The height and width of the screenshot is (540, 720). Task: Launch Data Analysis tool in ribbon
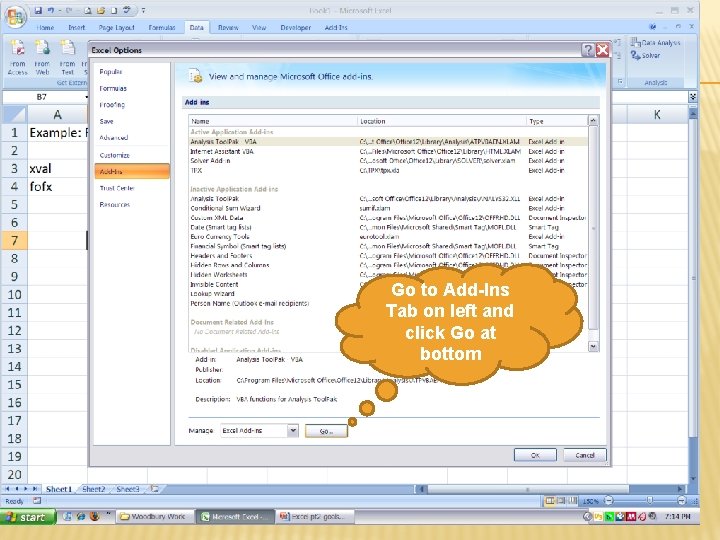[x=656, y=43]
